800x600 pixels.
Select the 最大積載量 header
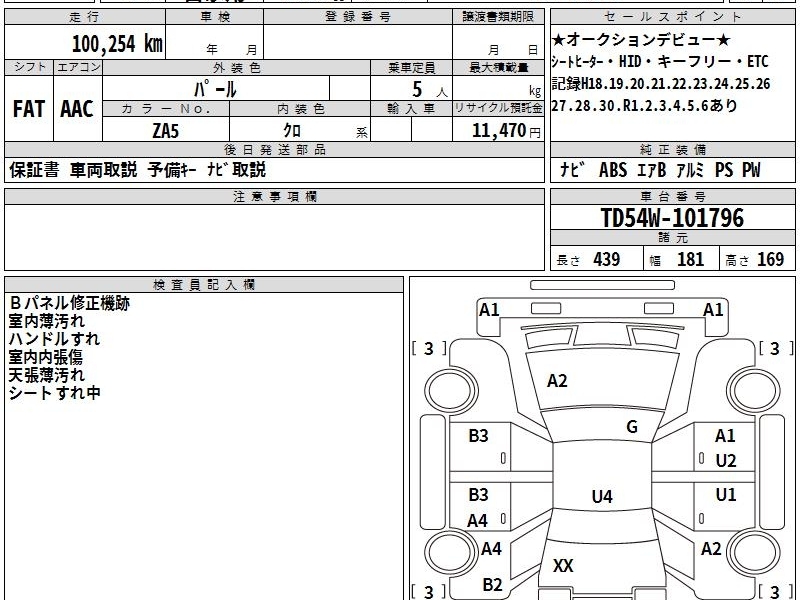tap(498, 67)
